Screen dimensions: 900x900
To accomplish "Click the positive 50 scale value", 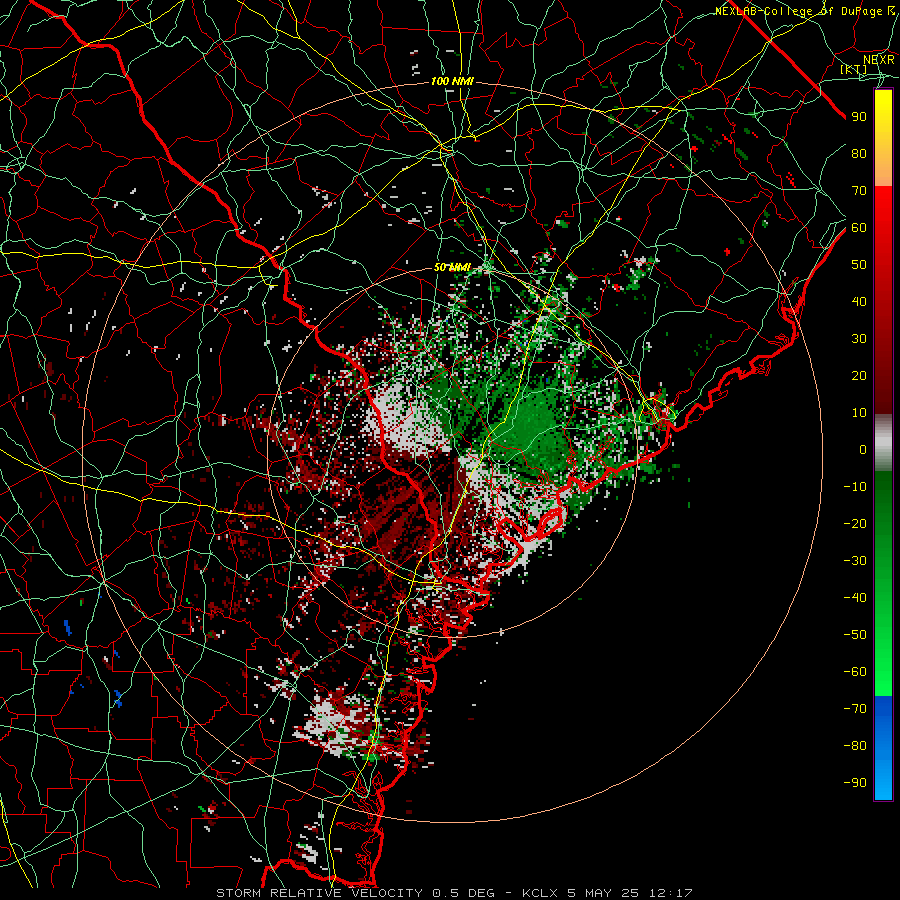I will pos(859,265).
